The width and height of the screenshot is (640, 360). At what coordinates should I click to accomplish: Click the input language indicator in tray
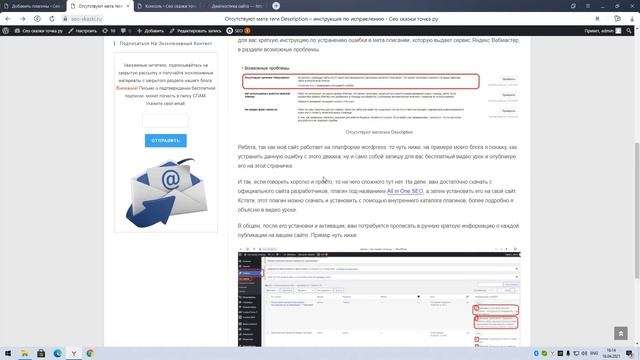point(594,353)
